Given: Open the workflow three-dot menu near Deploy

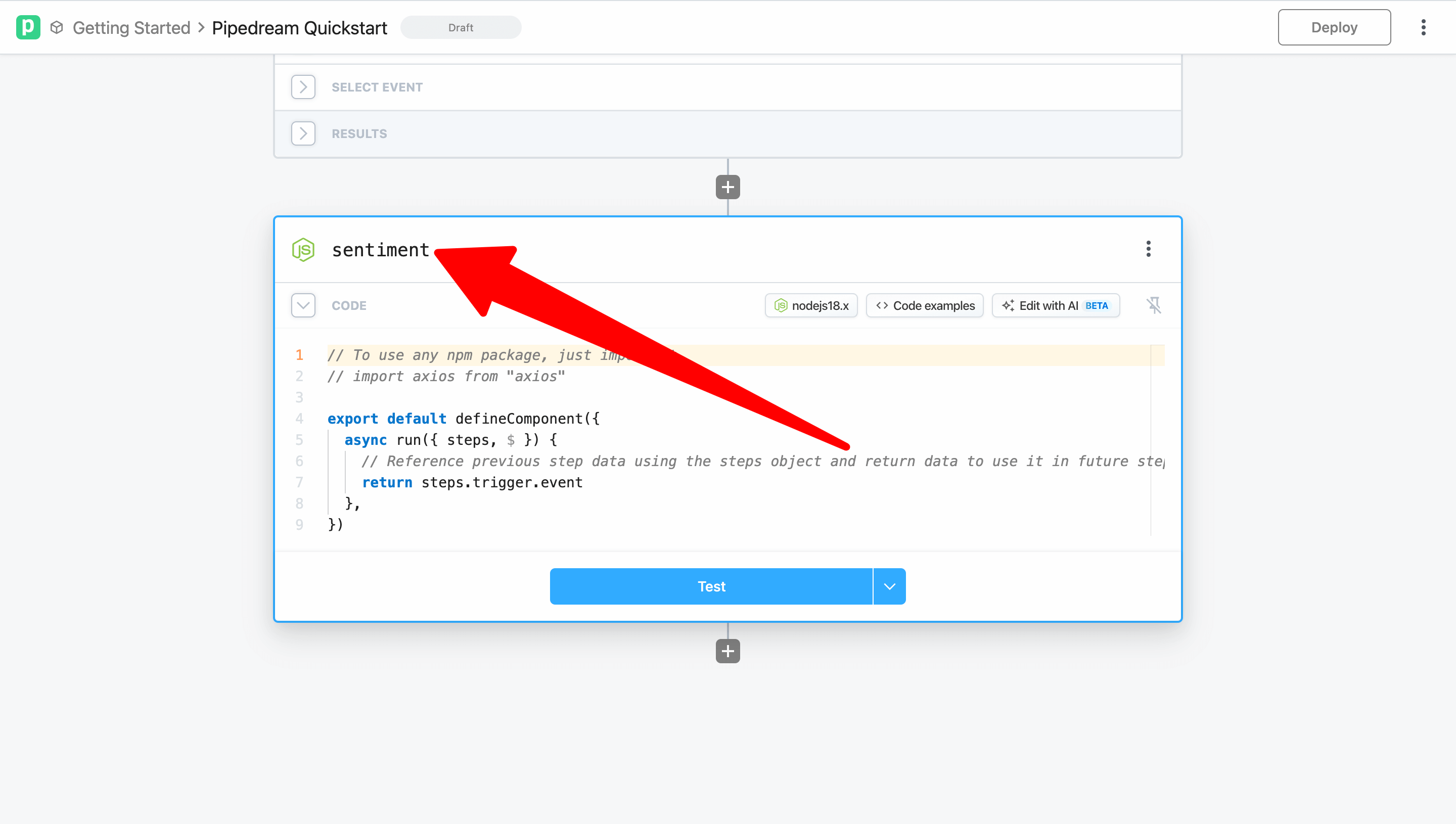Looking at the screenshot, I should pos(1424,27).
